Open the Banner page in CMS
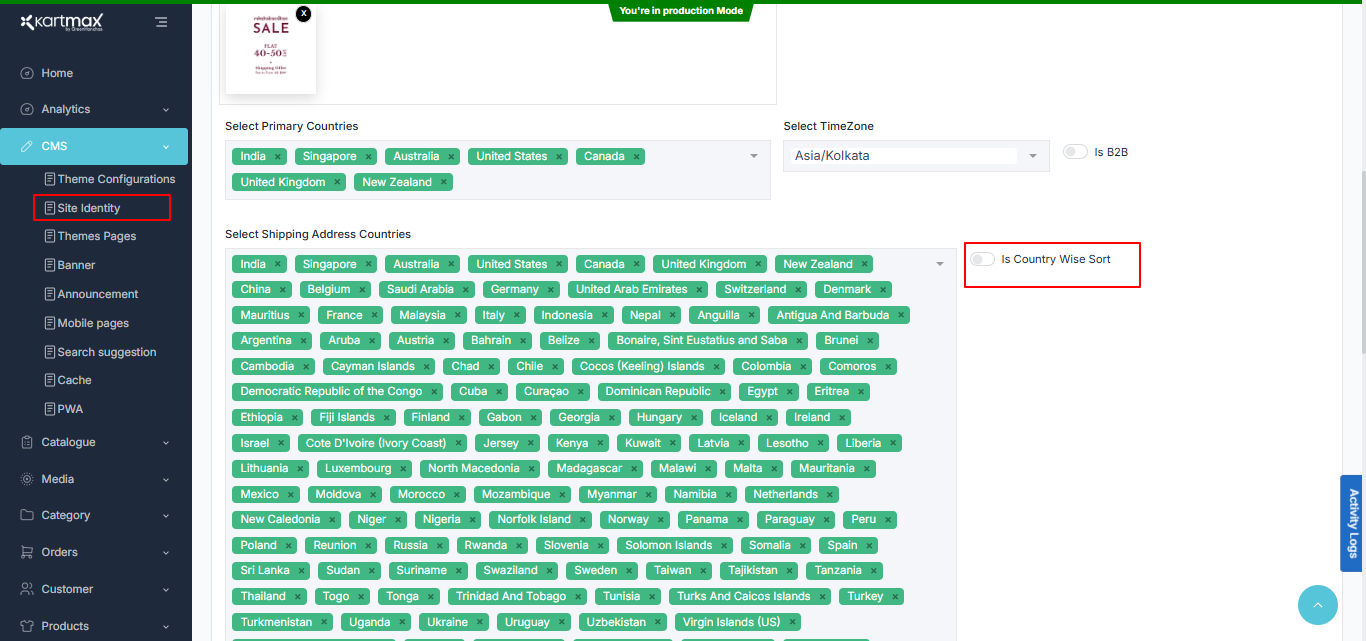This screenshot has height=641, width=1366. pyautogui.click(x=76, y=265)
